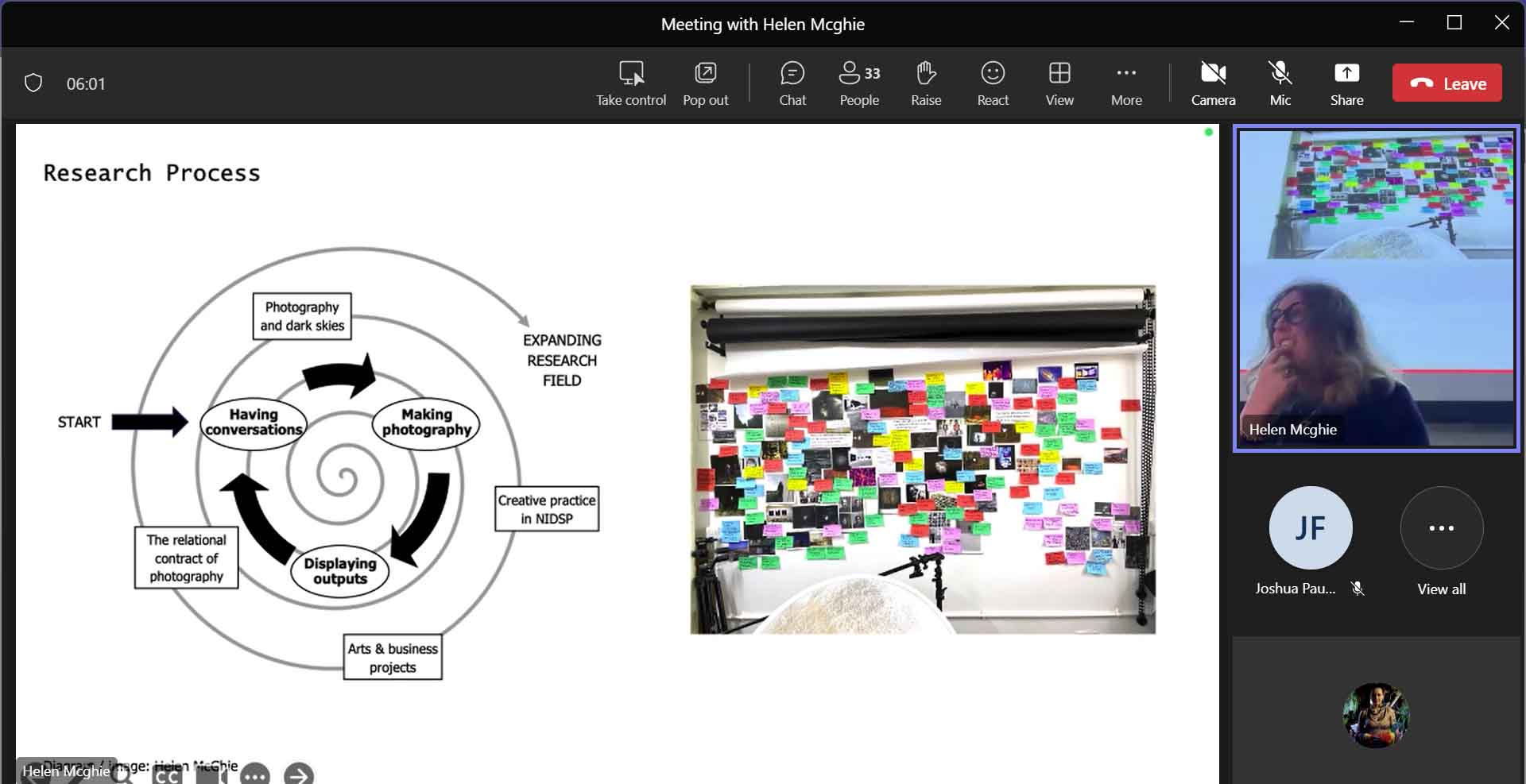Leave the meeting
Screen dimensions: 1526x784
click(1447, 83)
